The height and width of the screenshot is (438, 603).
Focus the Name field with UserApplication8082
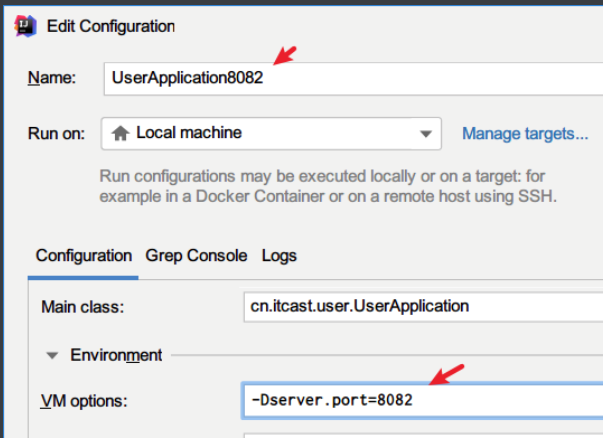pyautogui.click(x=350, y=78)
